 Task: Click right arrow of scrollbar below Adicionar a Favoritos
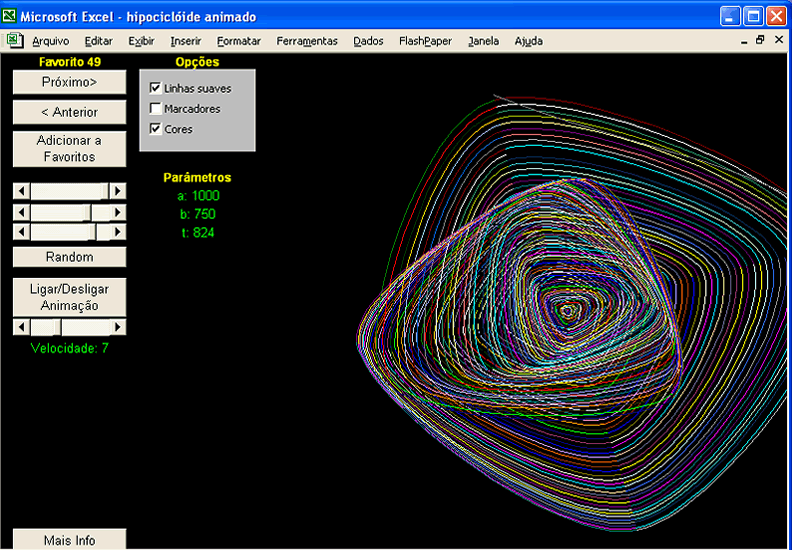pos(118,191)
